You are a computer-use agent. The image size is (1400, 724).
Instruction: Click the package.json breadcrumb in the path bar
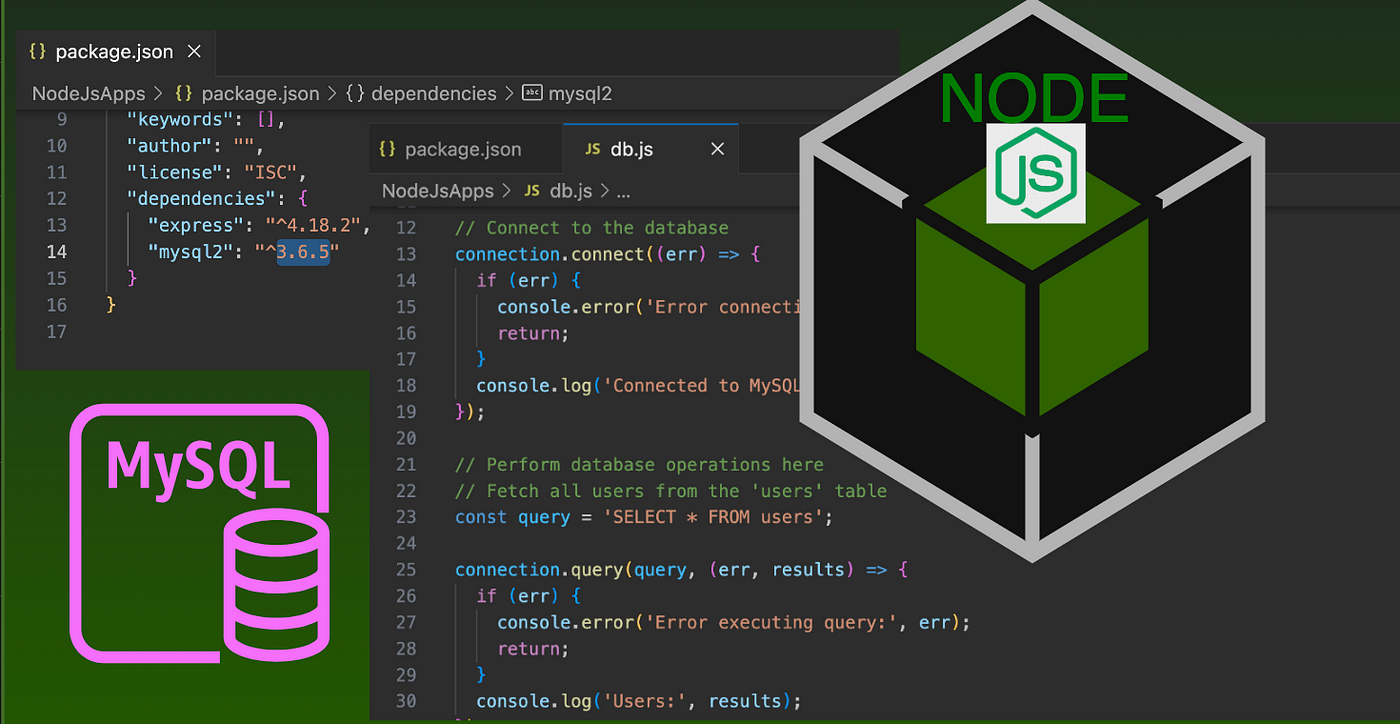click(260, 93)
